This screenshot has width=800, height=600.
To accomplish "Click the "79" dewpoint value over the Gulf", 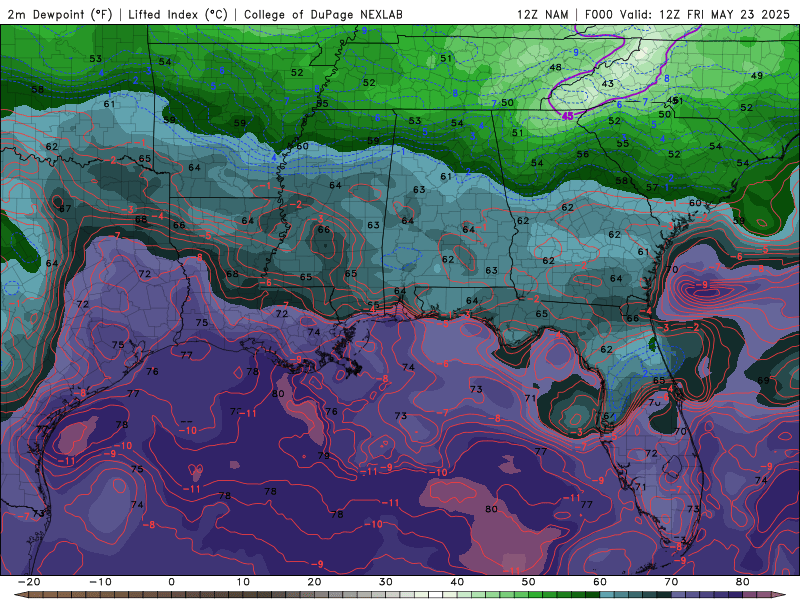I will pos(323,456).
